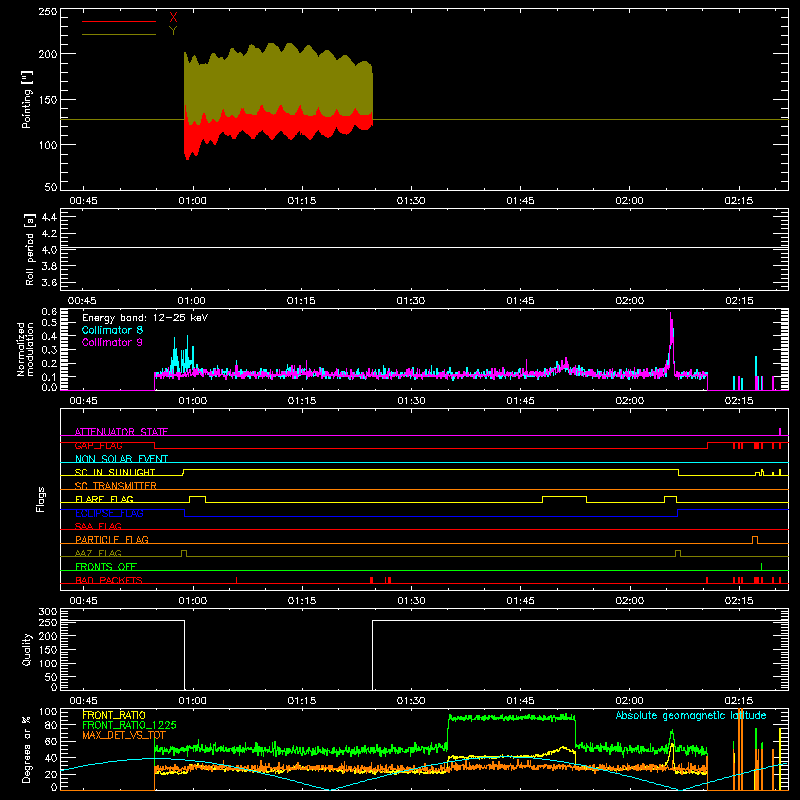This screenshot has height=800, width=800.
Task: Select the Normalized modulation axis title
Action: coord(26,349)
